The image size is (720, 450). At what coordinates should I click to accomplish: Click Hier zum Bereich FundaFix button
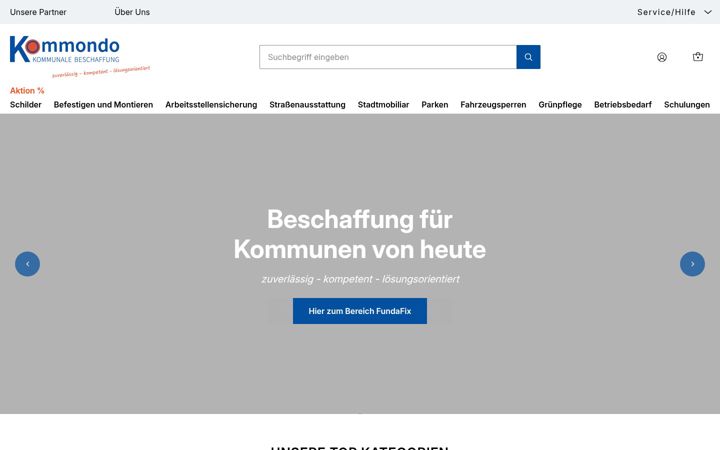(x=360, y=311)
